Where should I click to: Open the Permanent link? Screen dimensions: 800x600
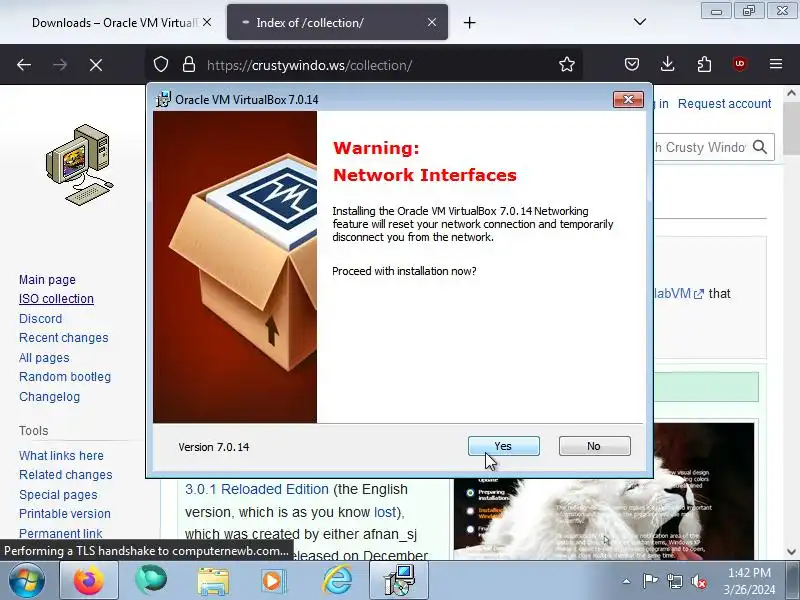(x=61, y=533)
